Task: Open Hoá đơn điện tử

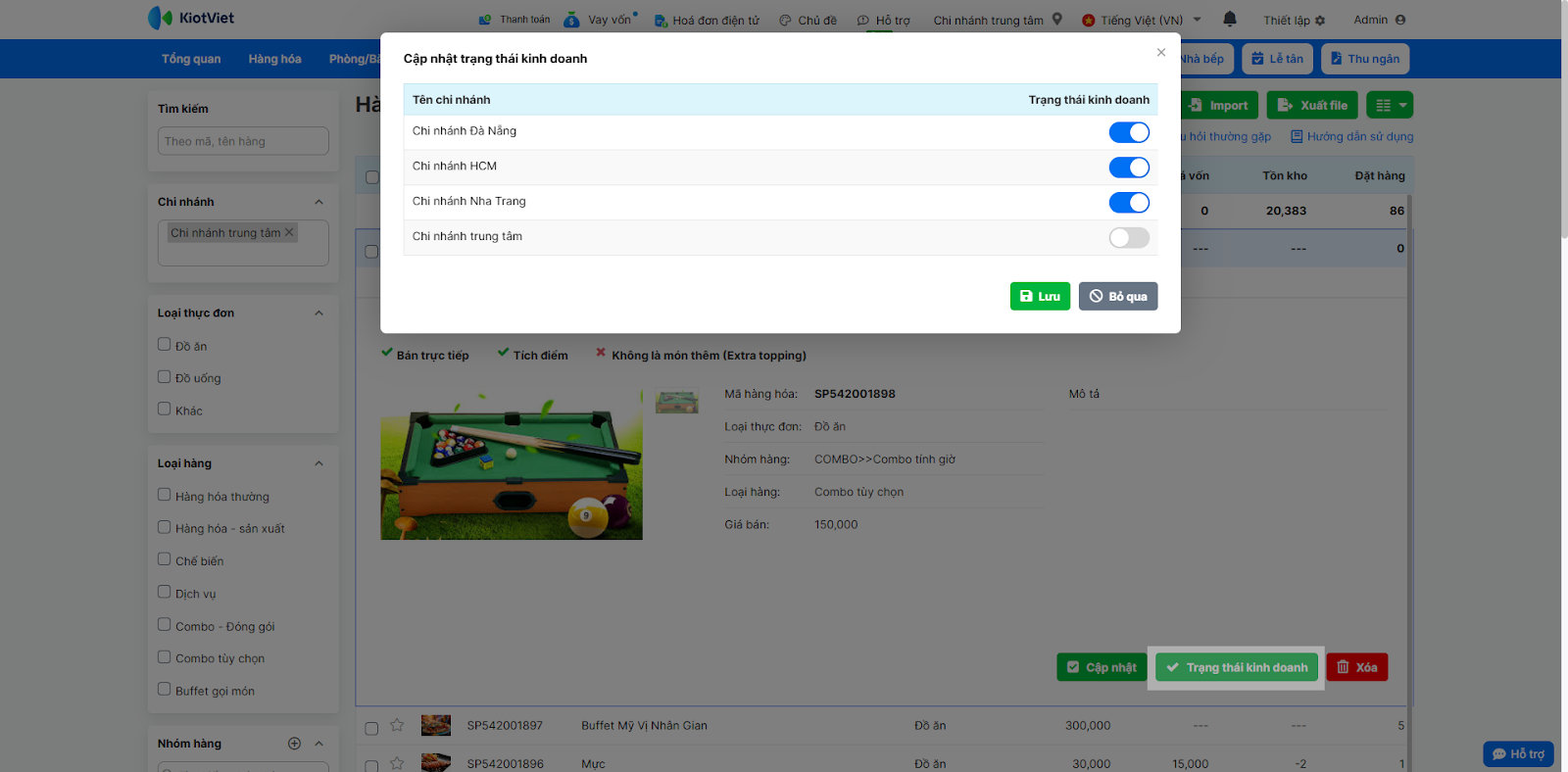Action: pyautogui.click(x=707, y=21)
